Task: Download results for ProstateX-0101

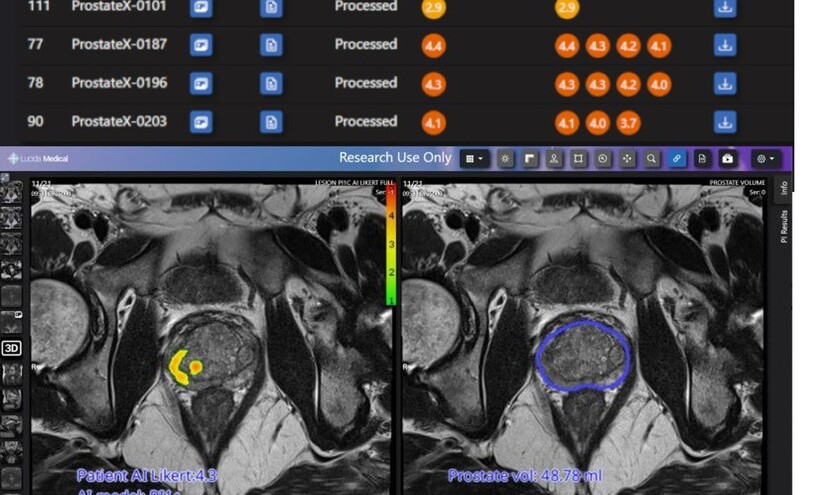Action: (725, 8)
